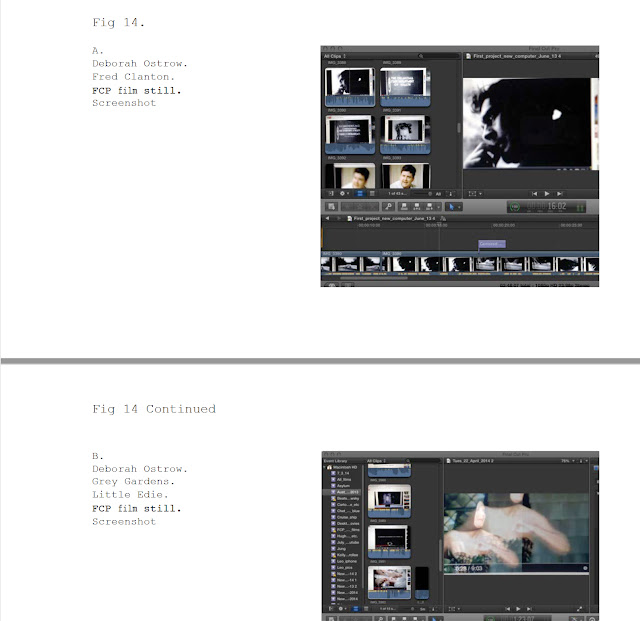640x621 pixels.
Task: Click the clip appearance icon in Fig A browser
Action: (451, 194)
